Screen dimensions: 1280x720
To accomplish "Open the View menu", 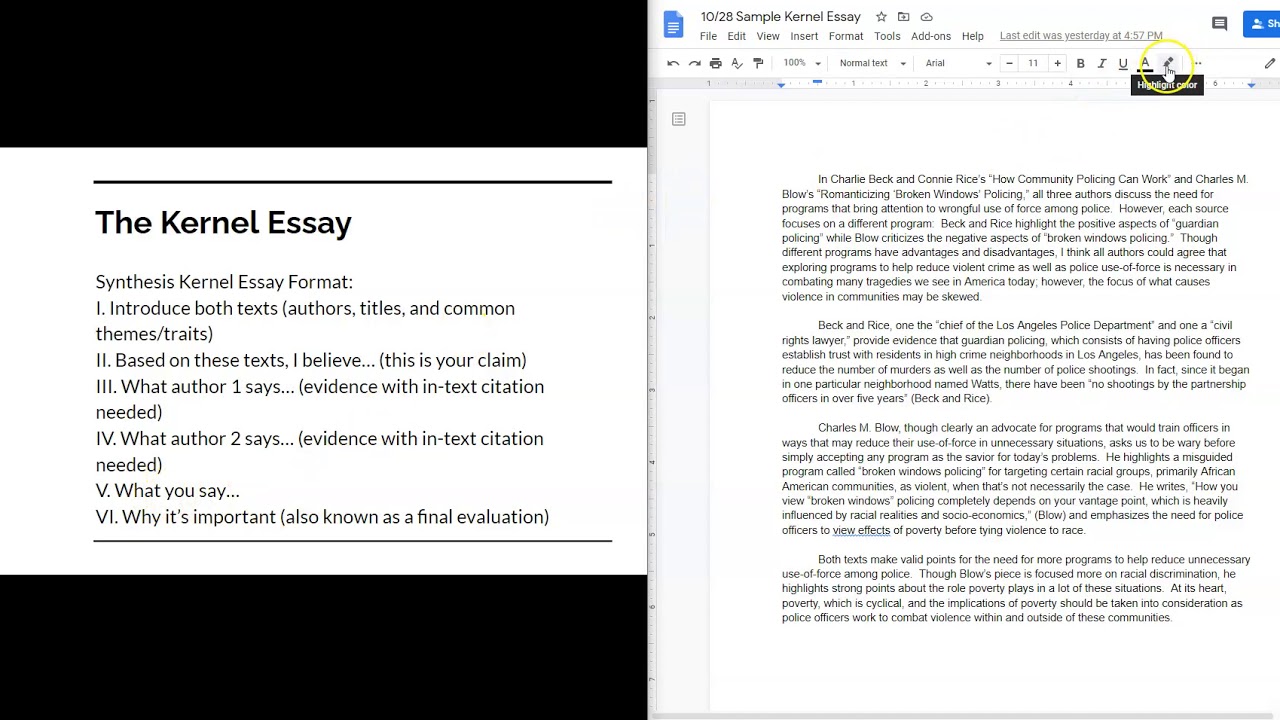I will click(768, 36).
